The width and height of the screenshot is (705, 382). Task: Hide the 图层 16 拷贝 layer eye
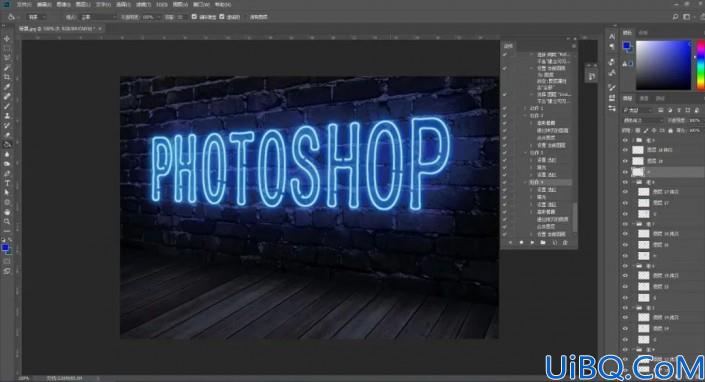(625, 234)
